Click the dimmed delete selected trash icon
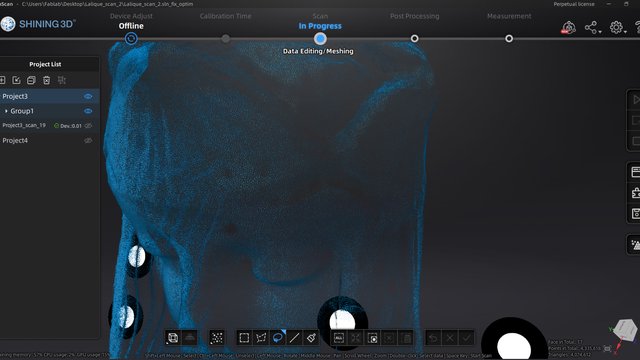Image resolution: width=640 pixels, height=360 pixels. click(x=406, y=338)
